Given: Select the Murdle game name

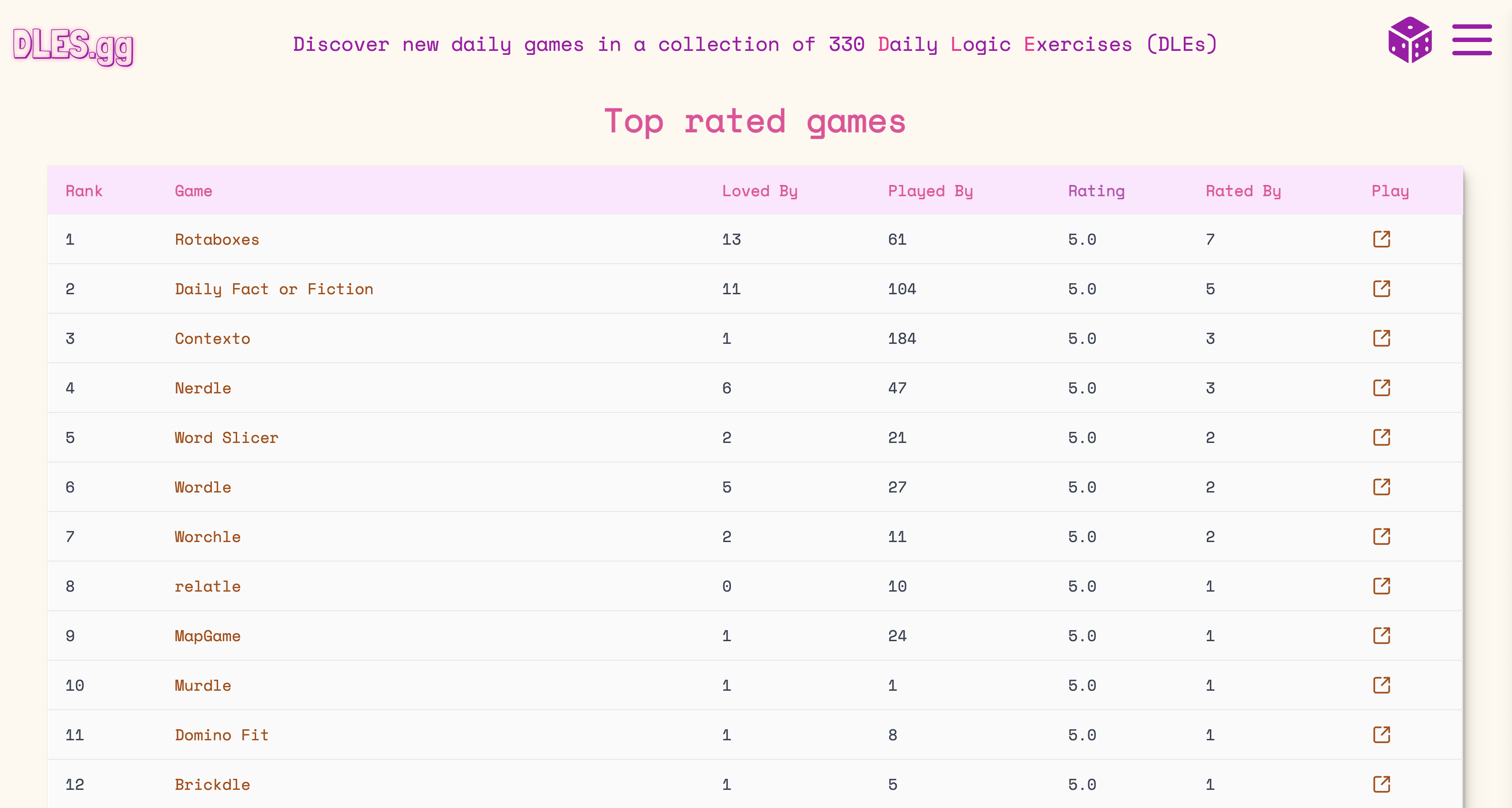Looking at the screenshot, I should tap(203, 685).
